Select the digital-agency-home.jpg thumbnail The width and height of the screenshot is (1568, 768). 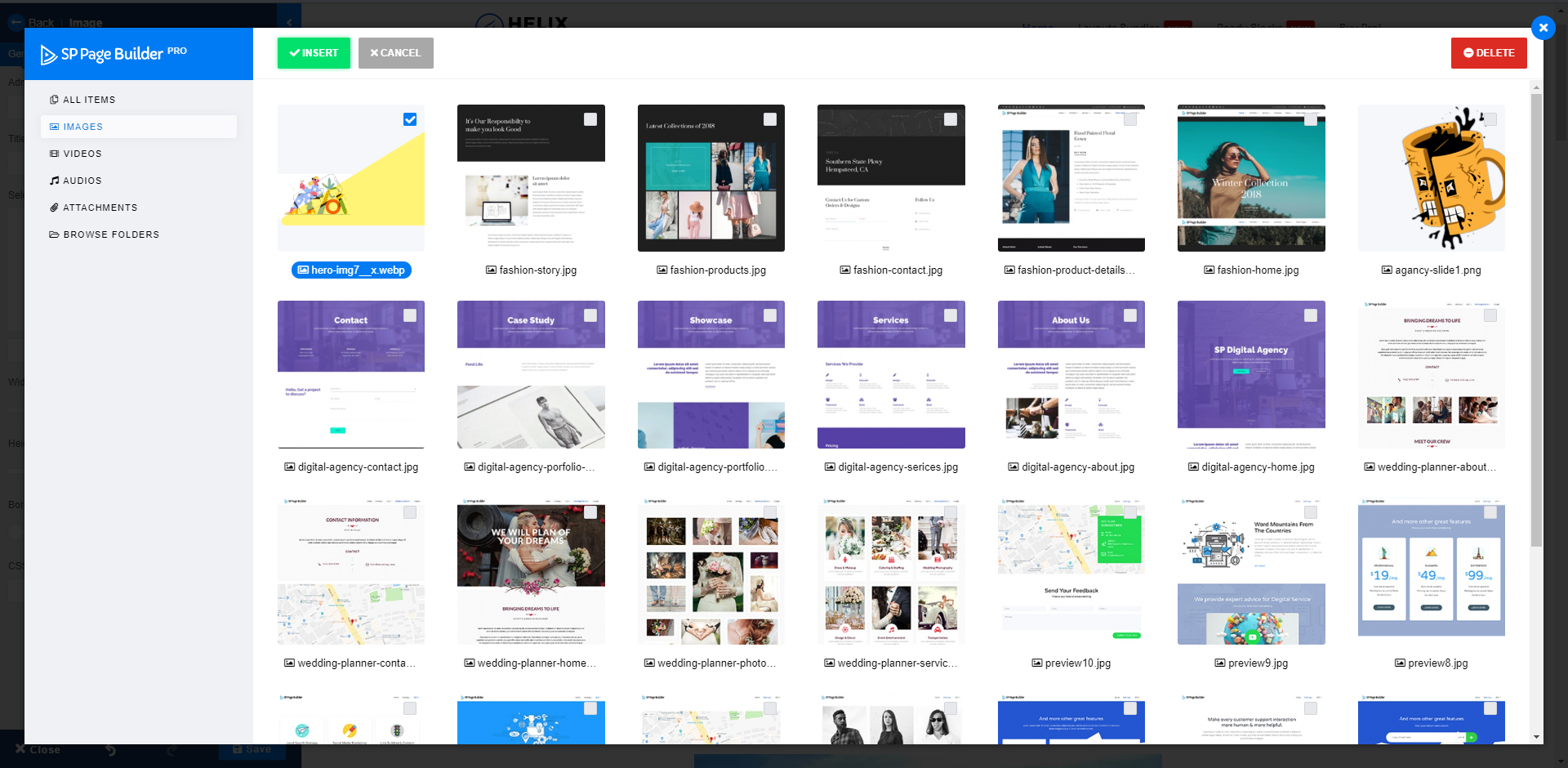(1251, 374)
